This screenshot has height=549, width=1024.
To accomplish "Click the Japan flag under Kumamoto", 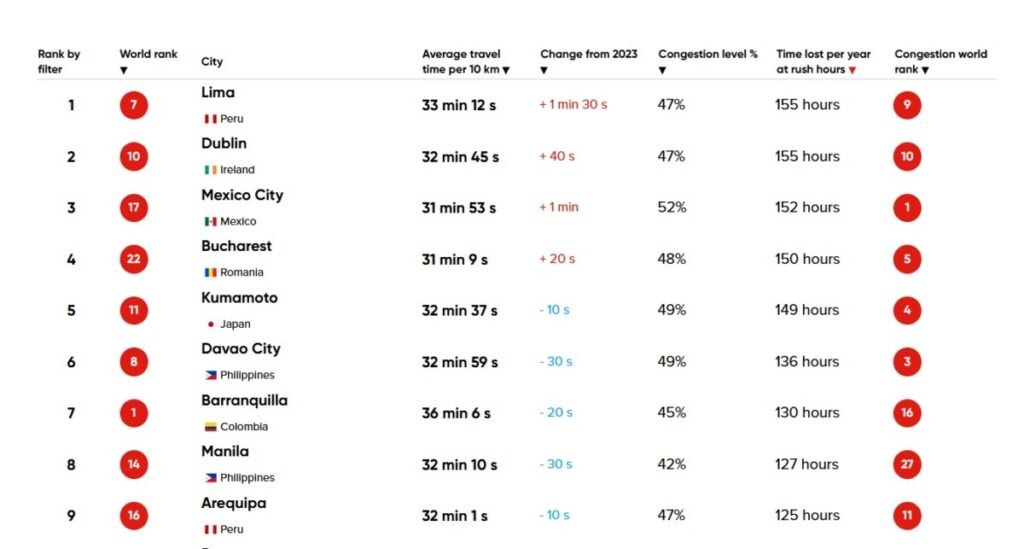I will 210,324.
